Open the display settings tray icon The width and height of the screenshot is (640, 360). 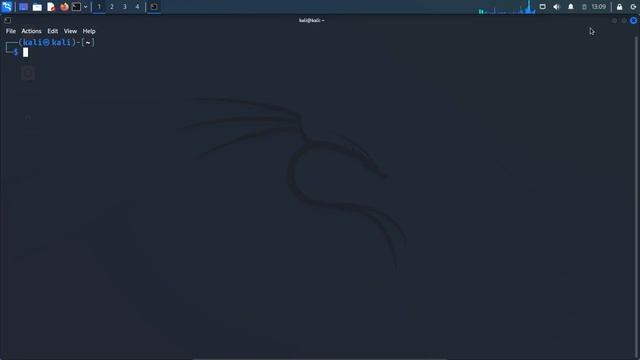(x=542, y=7)
